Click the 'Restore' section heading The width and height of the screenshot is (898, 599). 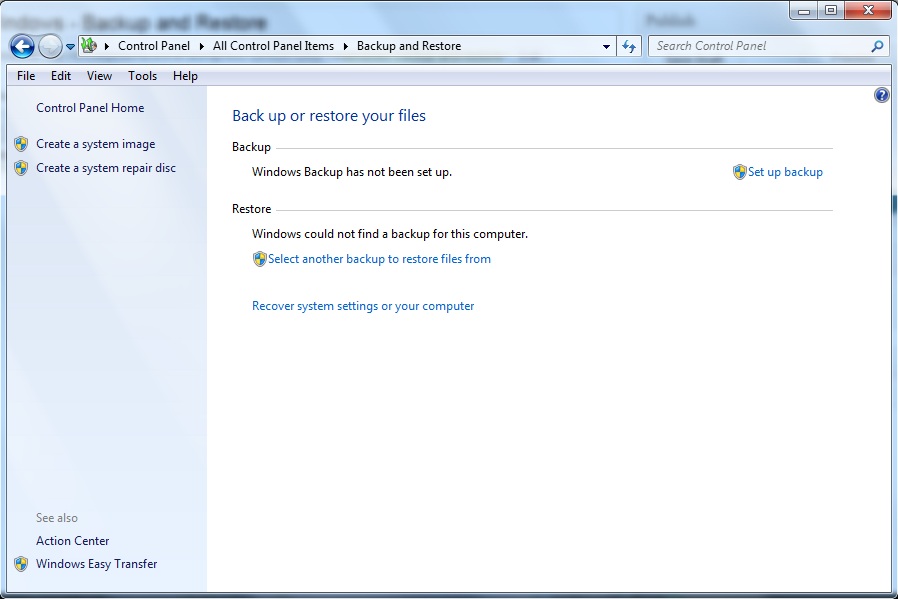click(251, 209)
